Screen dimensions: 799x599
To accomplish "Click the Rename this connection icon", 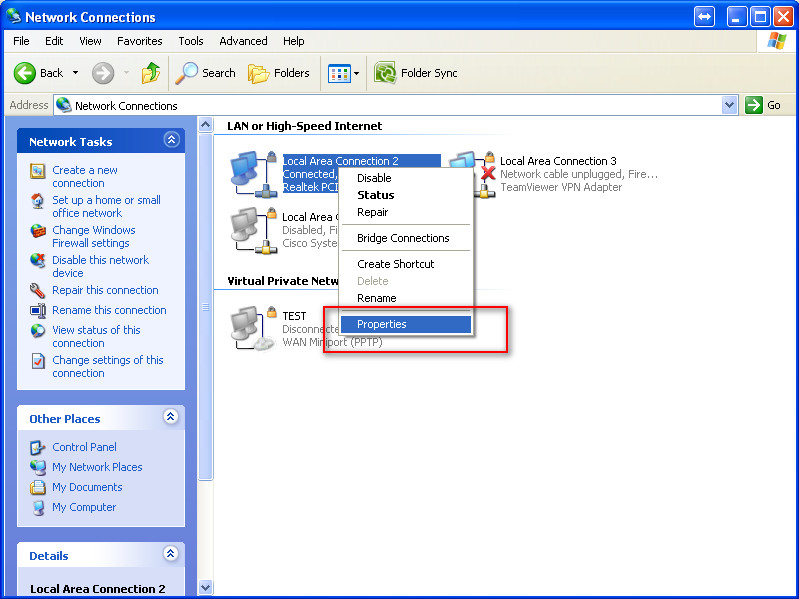I will pyautogui.click(x=38, y=310).
